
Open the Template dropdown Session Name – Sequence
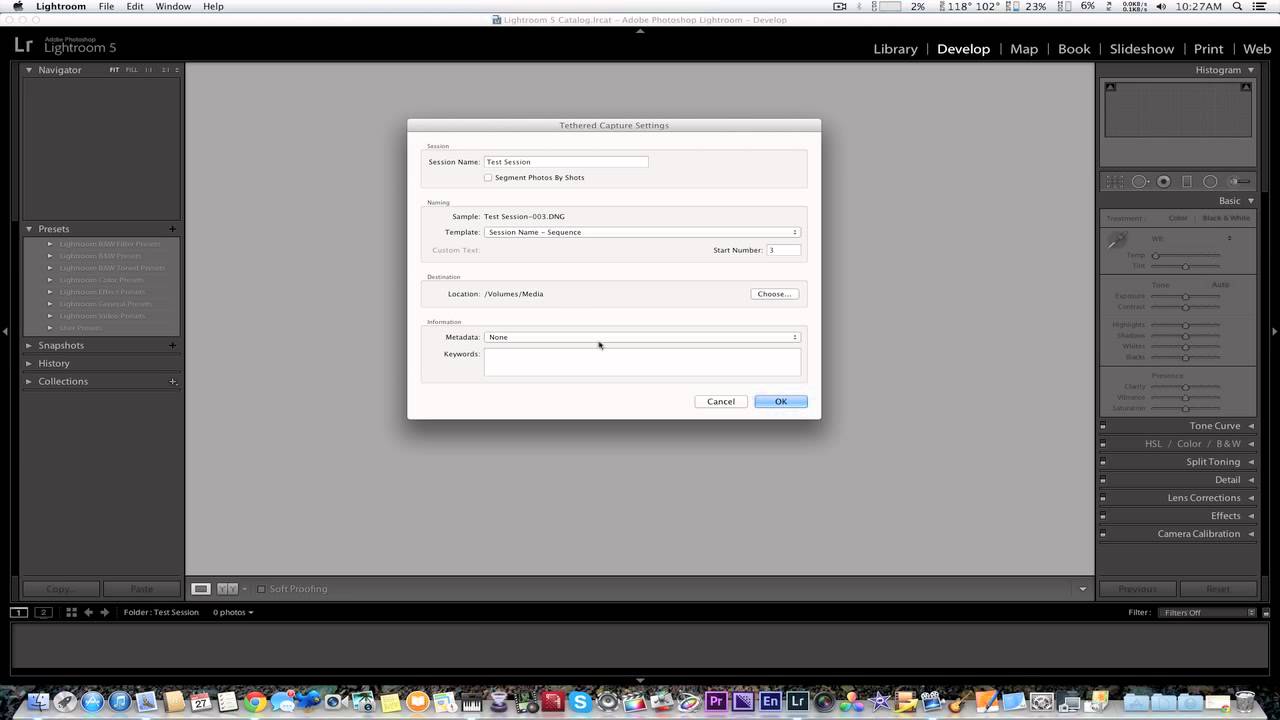(642, 232)
